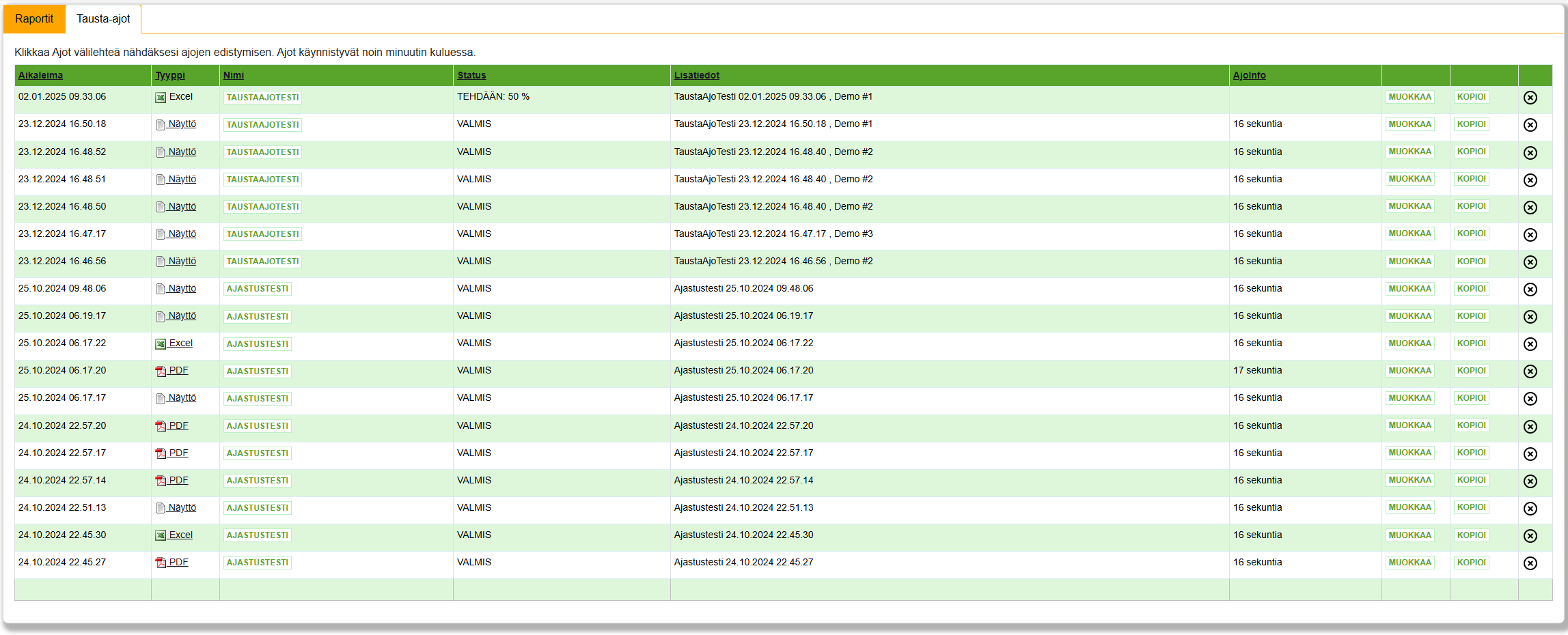Click KOPIOI in the 24.10.2024 22.45.27 row

click(x=1471, y=563)
